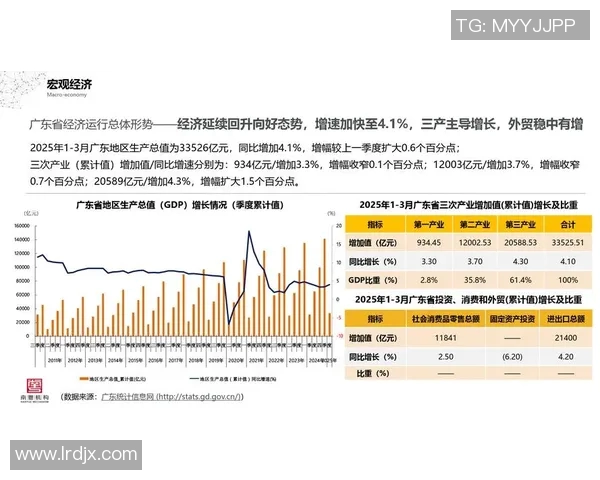Click the 社会消费品零售总额 column header

(x=445, y=319)
